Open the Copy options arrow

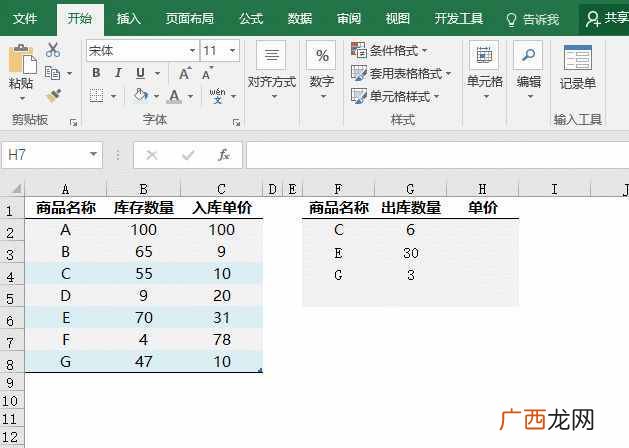pos(69,73)
